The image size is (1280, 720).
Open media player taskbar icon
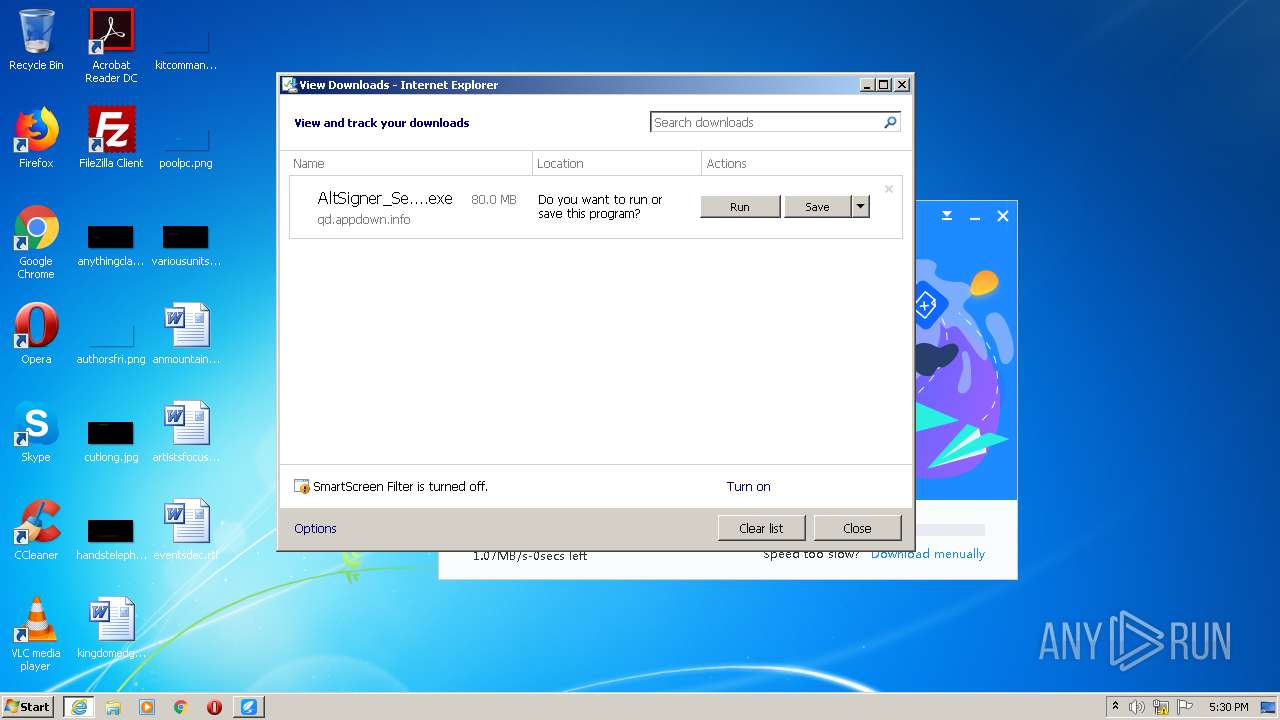click(x=147, y=707)
